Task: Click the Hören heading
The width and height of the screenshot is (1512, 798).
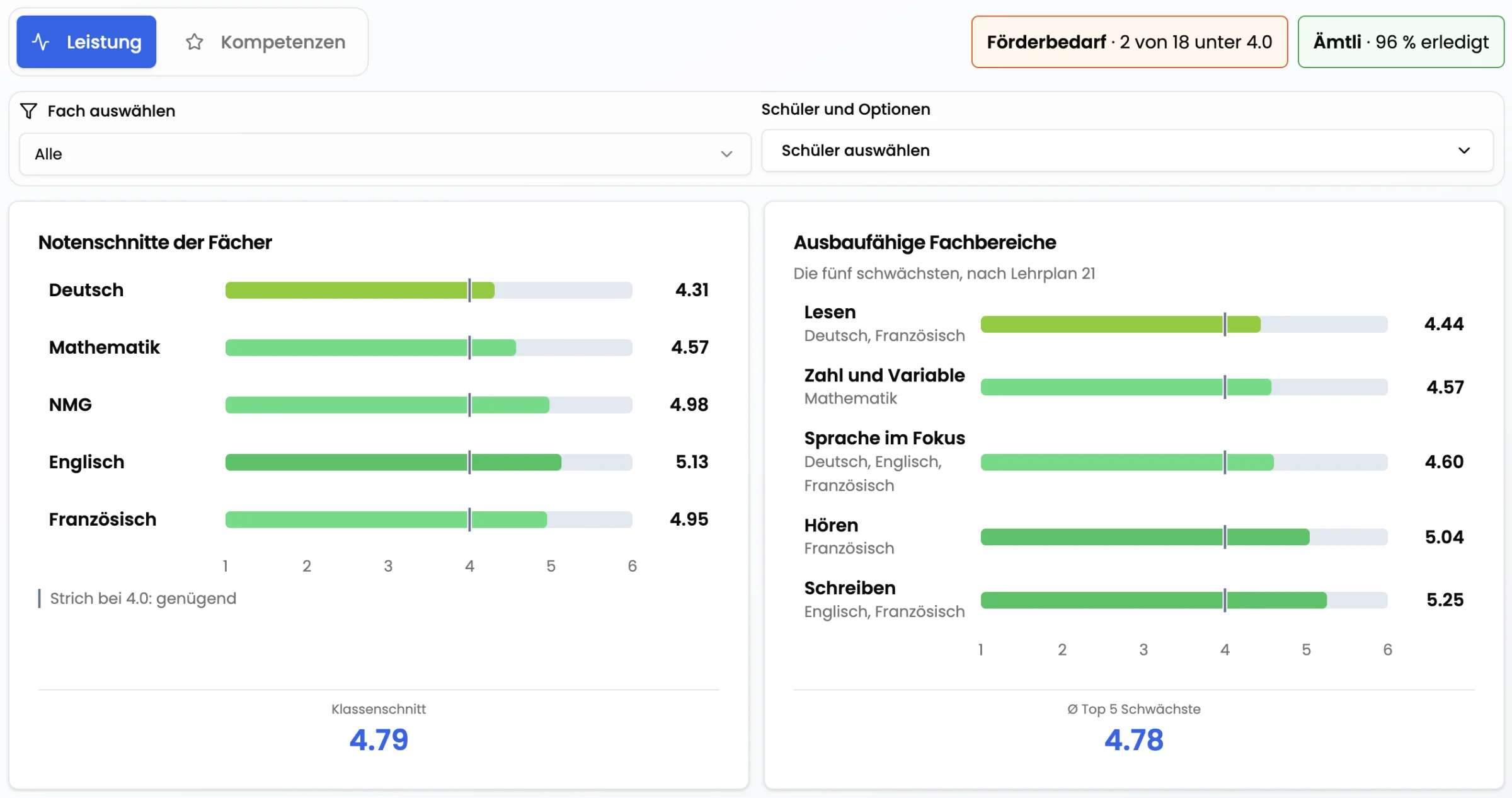Action: [x=831, y=525]
